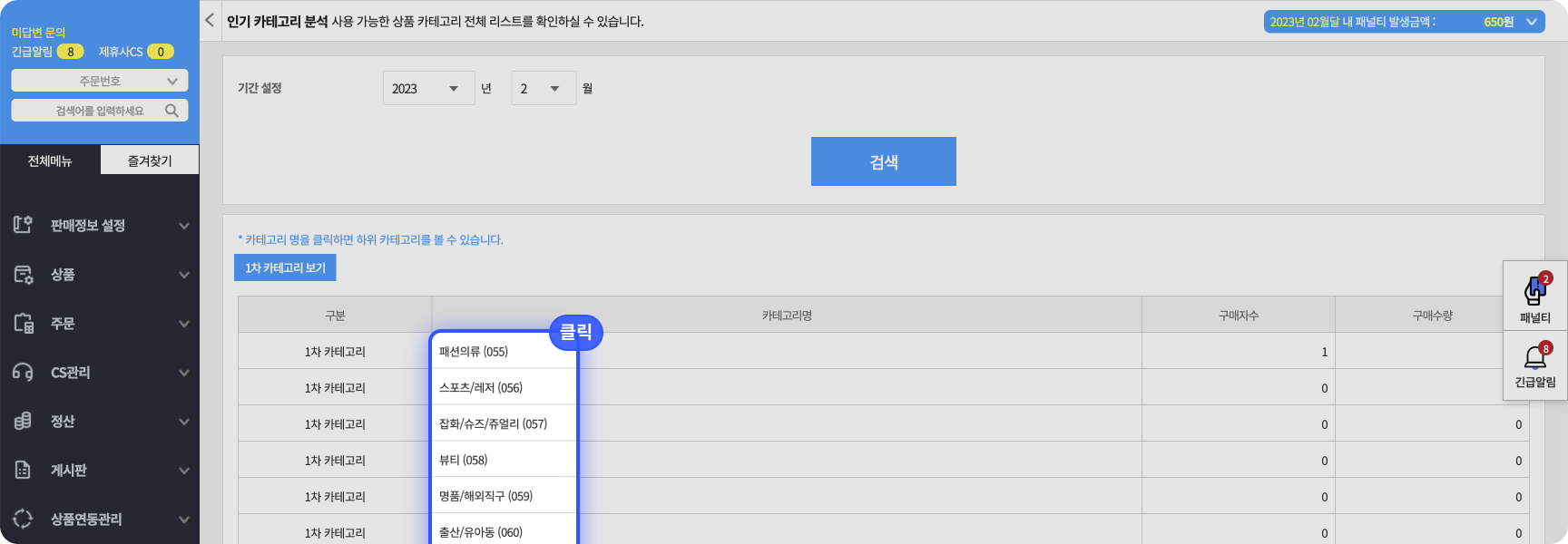Screen dimensions: 1568x544
Task: Open the 주문번호 search type dropdown
Action: (100, 81)
